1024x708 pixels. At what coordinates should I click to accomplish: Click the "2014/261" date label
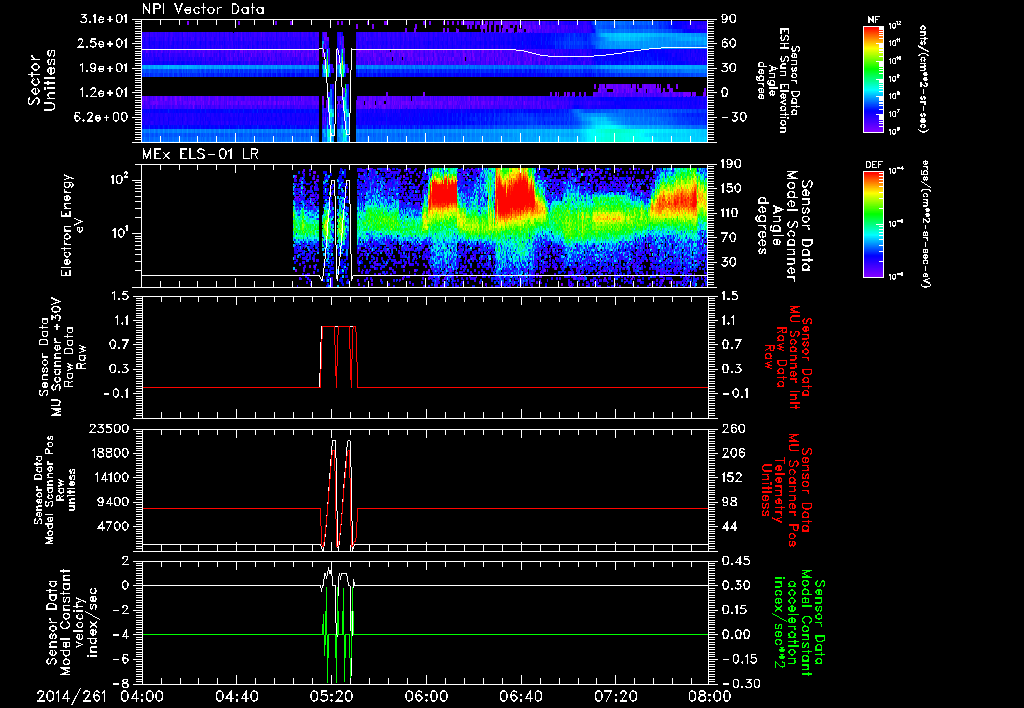[x=71, y=696]
